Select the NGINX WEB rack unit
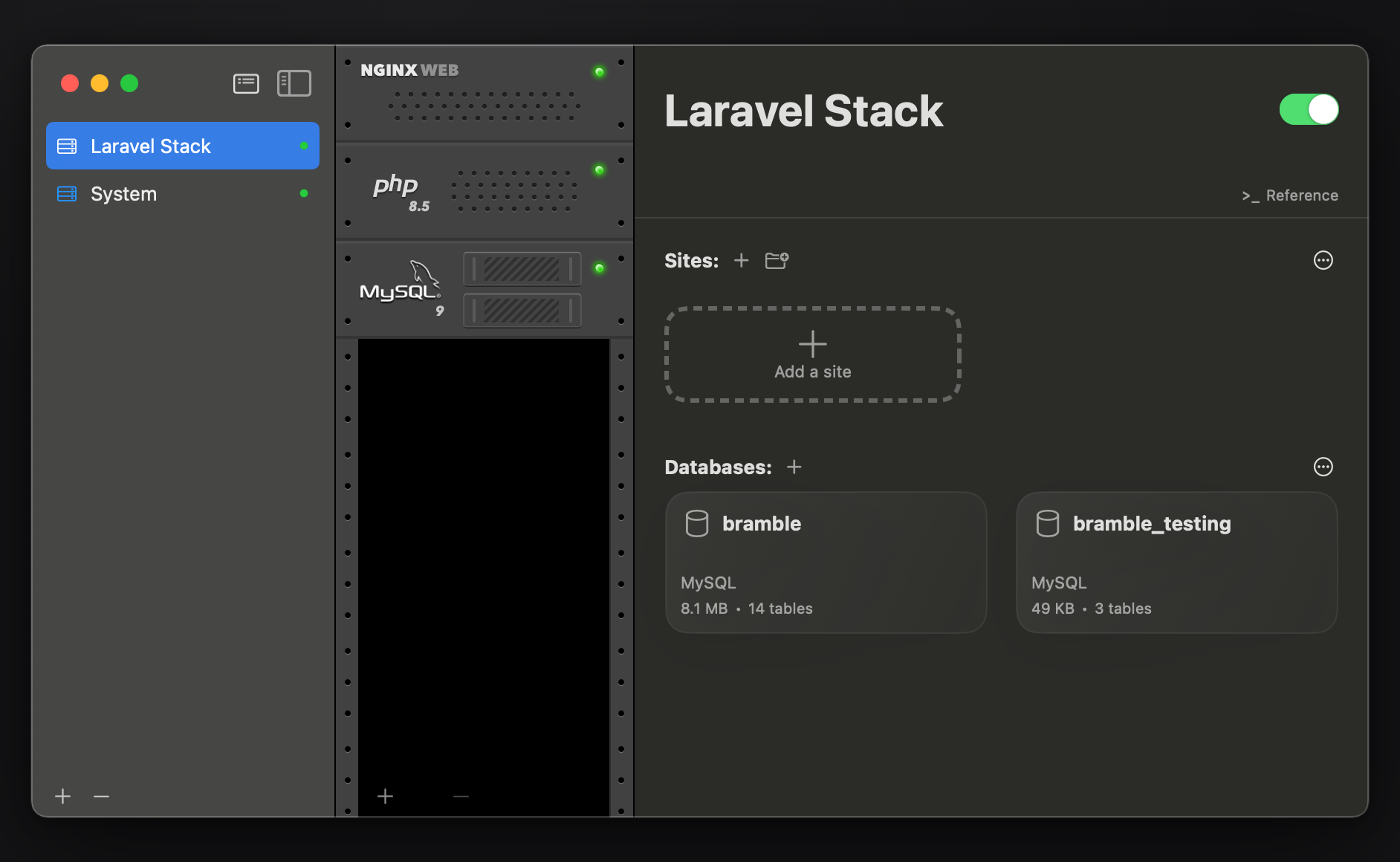Screen dimensions: 1400x862 click(485, 93)
